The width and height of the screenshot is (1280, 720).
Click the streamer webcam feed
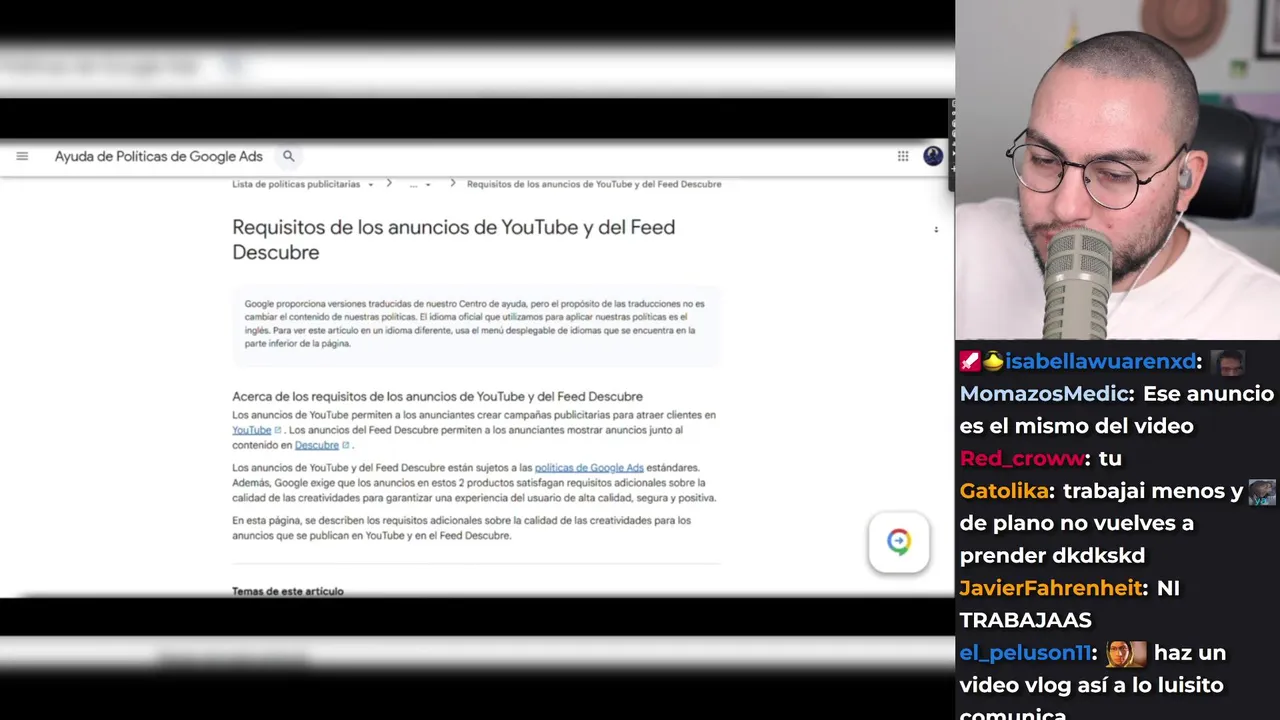(1117, 170)
